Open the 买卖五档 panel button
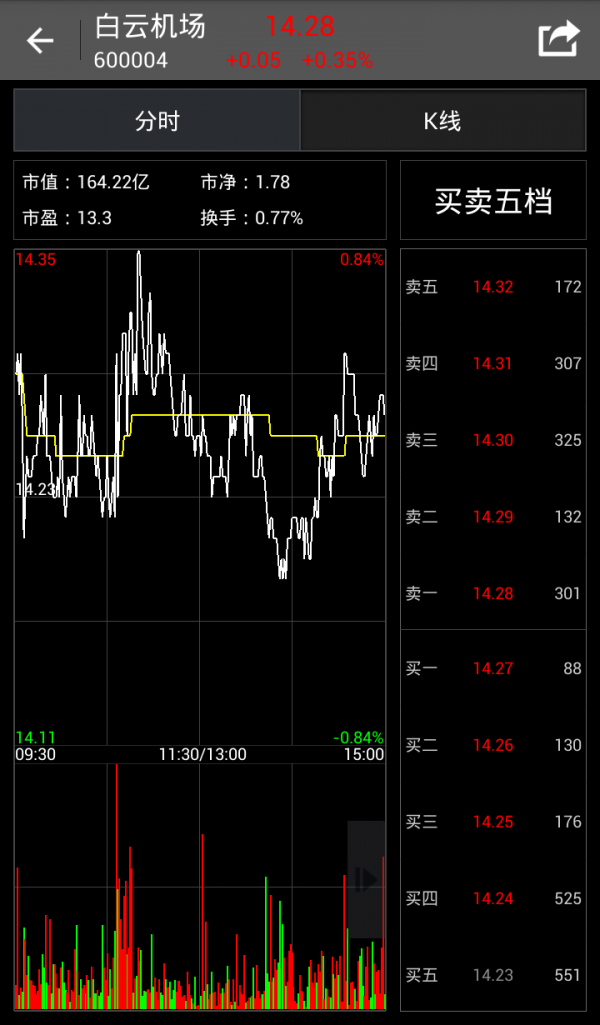 tap(493, 200)
